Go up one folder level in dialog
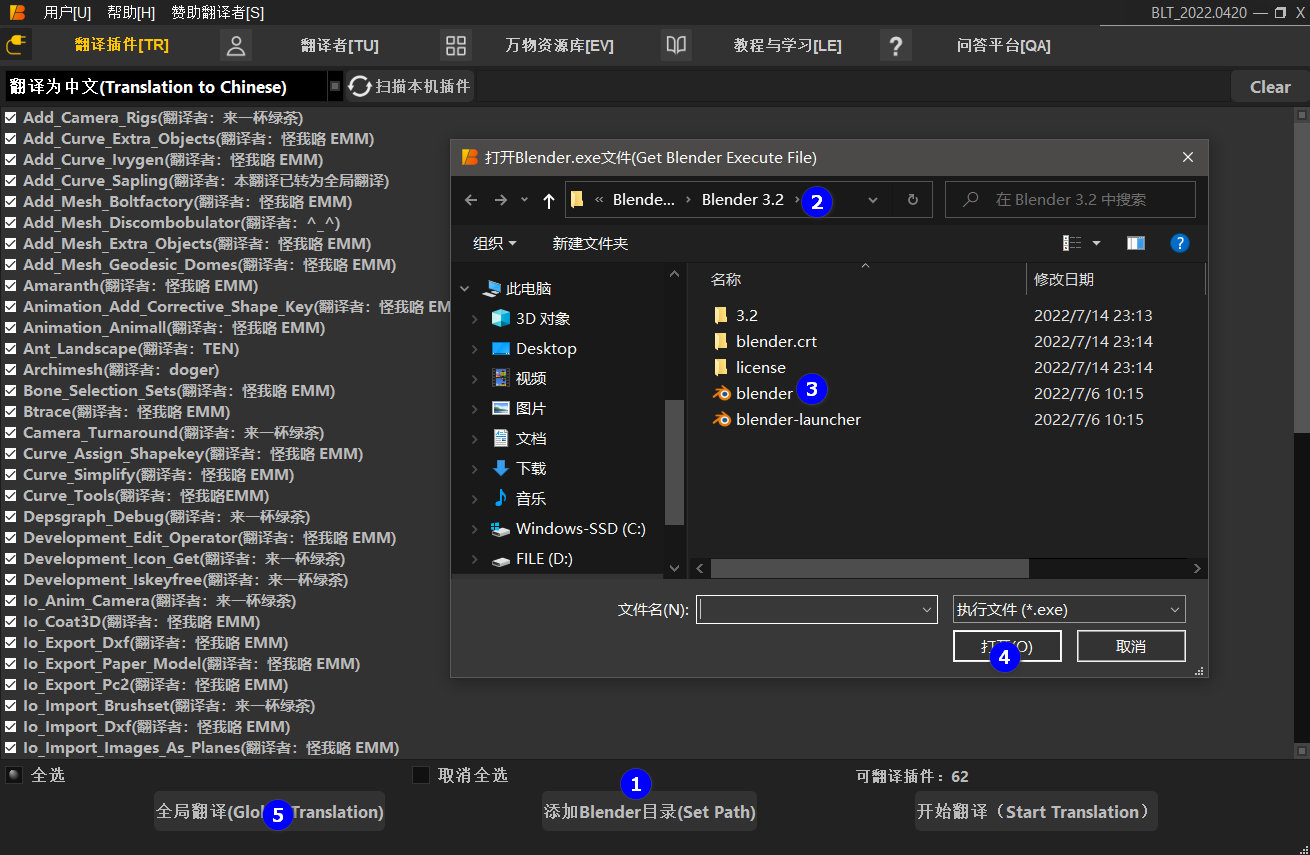1310x855 pixels. point(548,200)
